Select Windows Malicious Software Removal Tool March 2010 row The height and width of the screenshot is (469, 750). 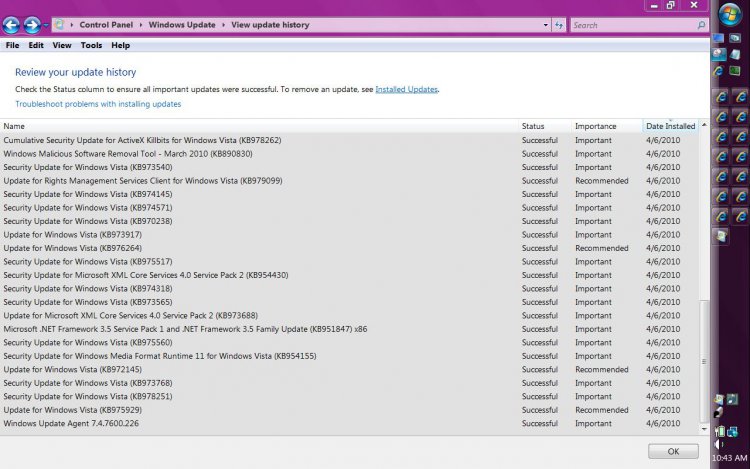[x=349, y=154]
